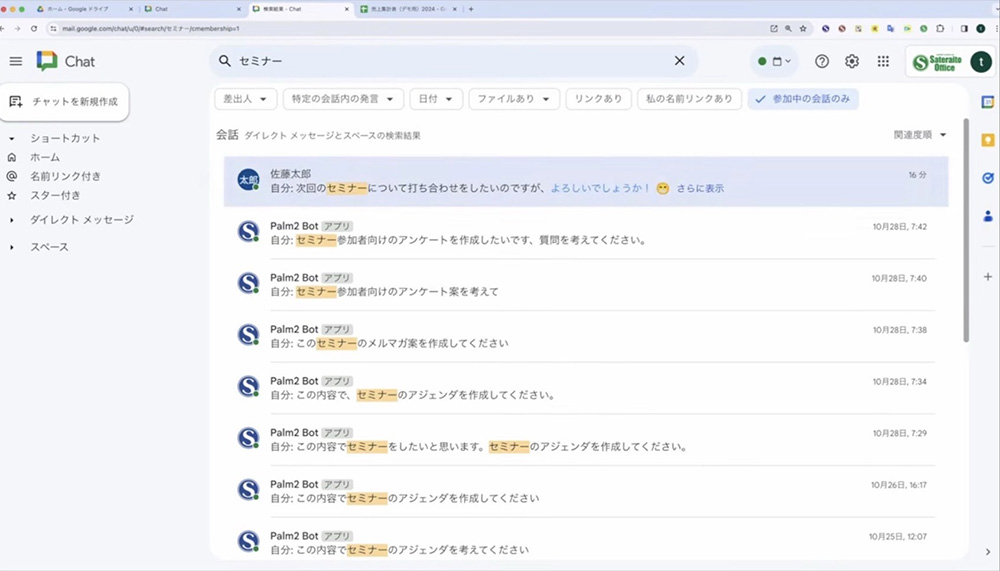The image size is (1000, 571).
Task: Open the Palm2 Bot result from 10月26日 16:17
Action: point(585,491)
